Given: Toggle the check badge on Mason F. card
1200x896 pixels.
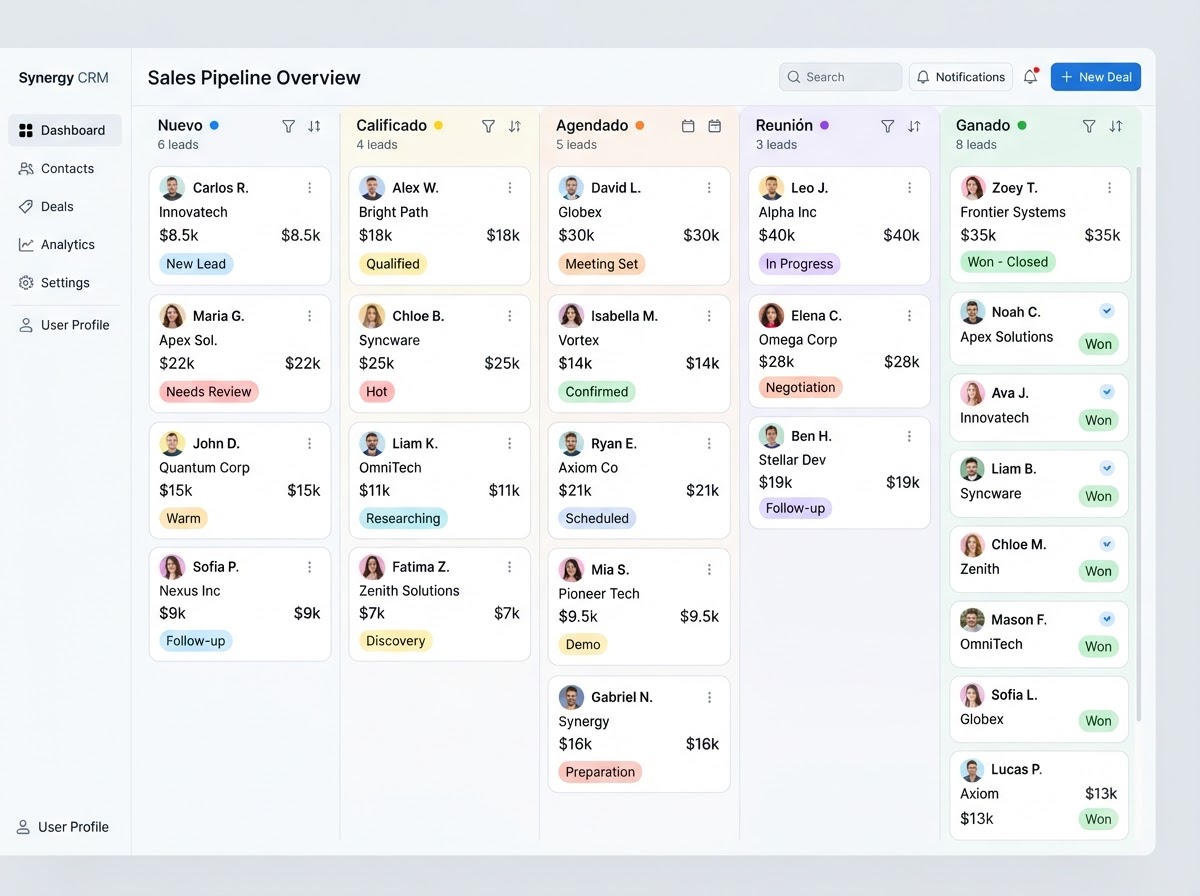Looking at the screenshot, I should click(x=1107, y=619).
